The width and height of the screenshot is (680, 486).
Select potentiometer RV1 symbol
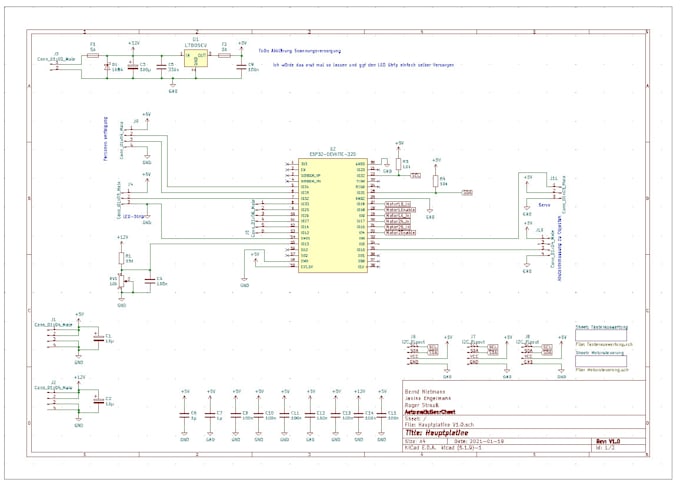122,281
